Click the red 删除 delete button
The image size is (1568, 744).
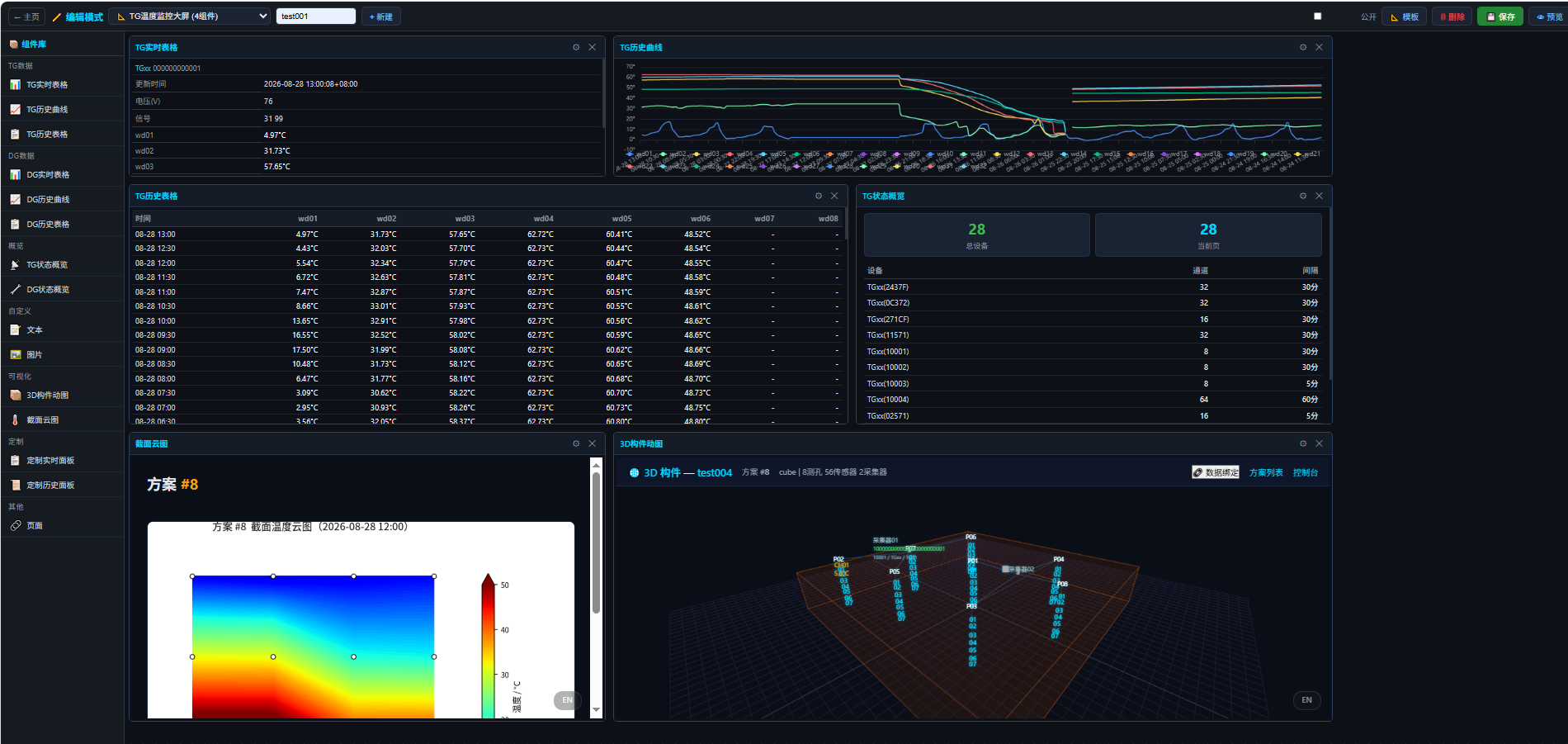click(x=1452, y=17)
